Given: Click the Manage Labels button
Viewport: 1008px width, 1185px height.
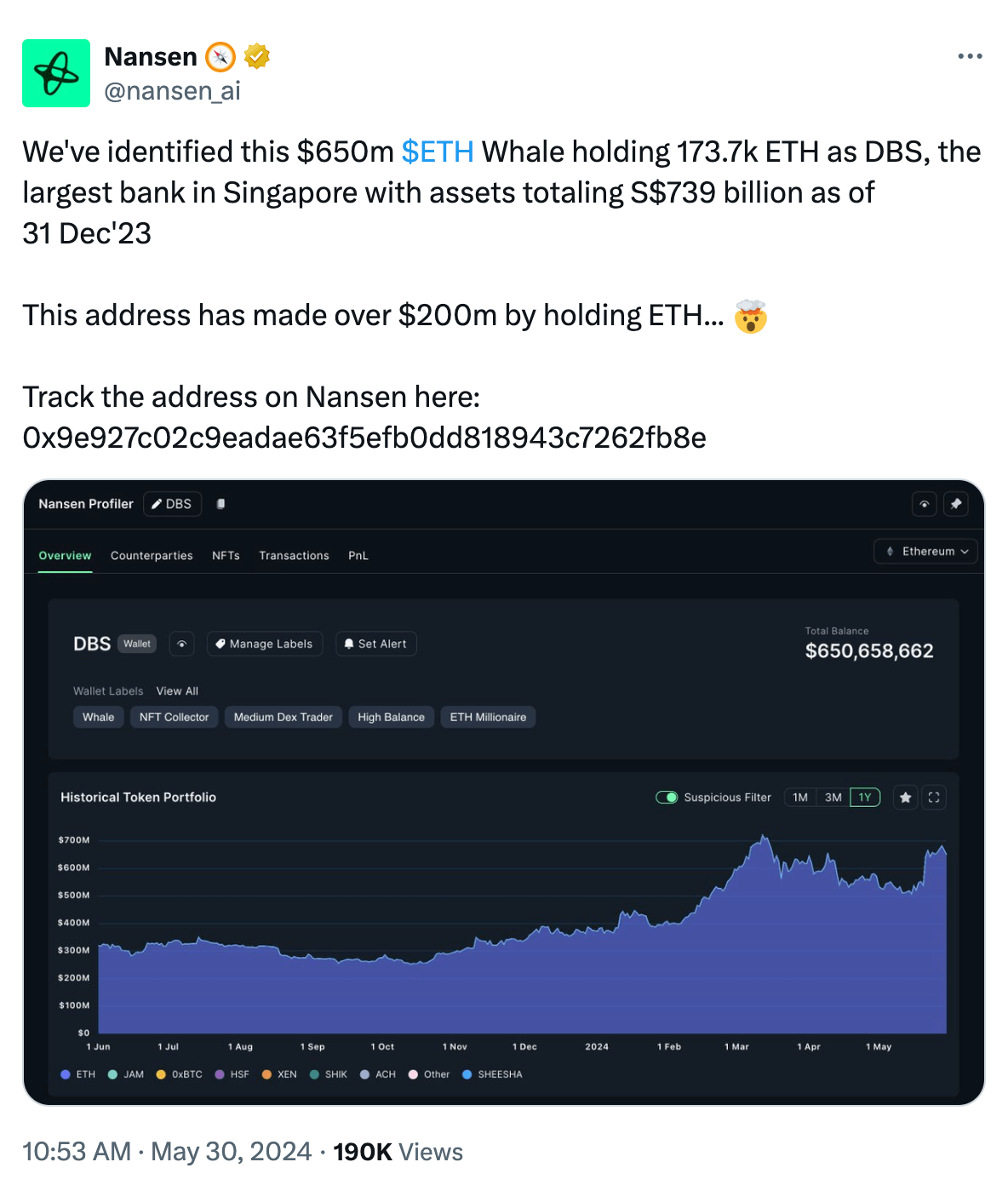Looking at the screenshot, I should point(265,644).
